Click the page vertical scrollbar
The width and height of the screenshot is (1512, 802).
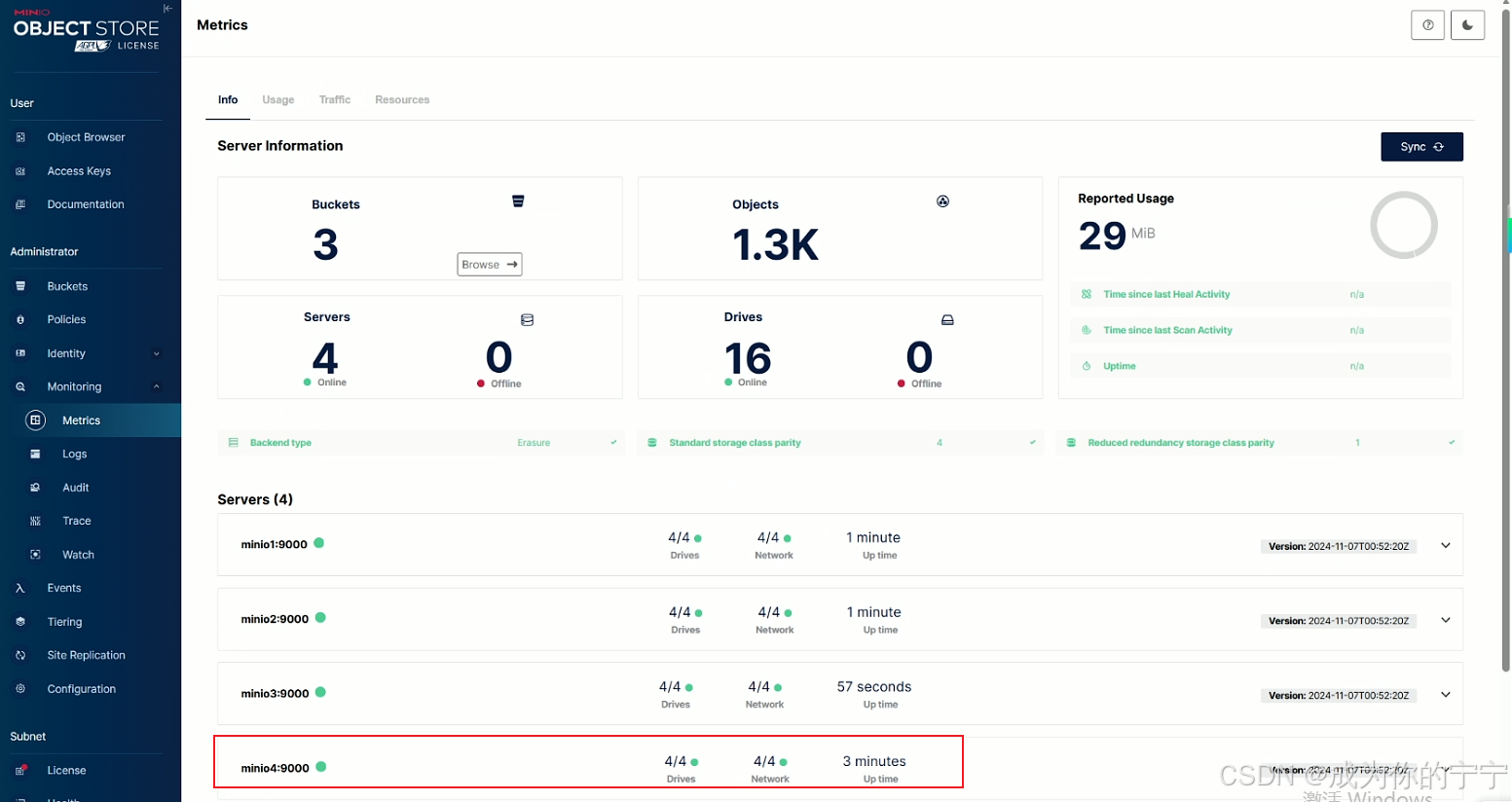(x=1506, y=341)
